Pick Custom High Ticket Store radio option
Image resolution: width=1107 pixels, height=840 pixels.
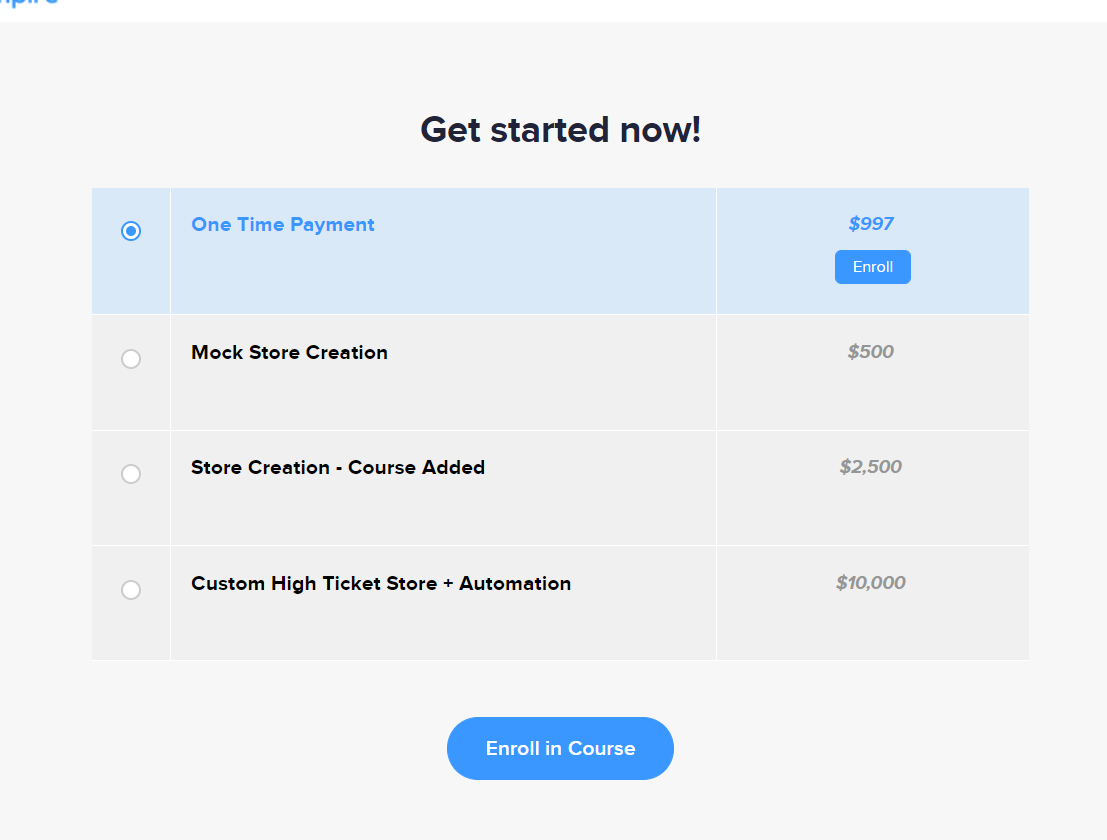pos(131,589)
